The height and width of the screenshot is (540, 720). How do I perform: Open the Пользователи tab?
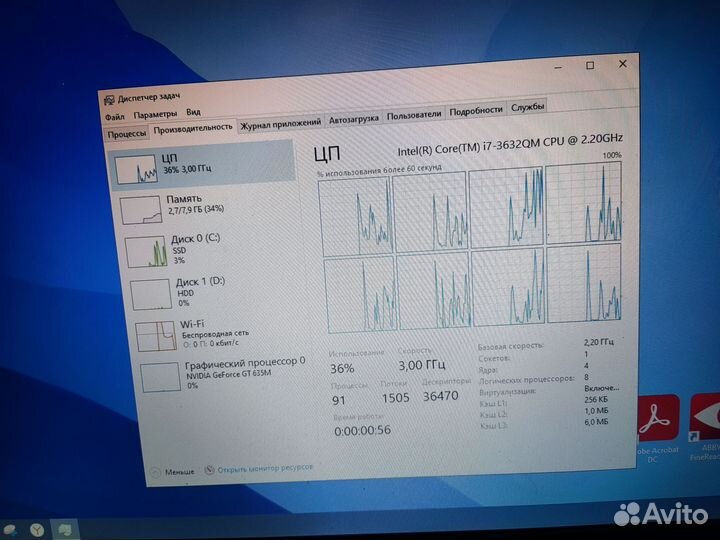[414, 115]
